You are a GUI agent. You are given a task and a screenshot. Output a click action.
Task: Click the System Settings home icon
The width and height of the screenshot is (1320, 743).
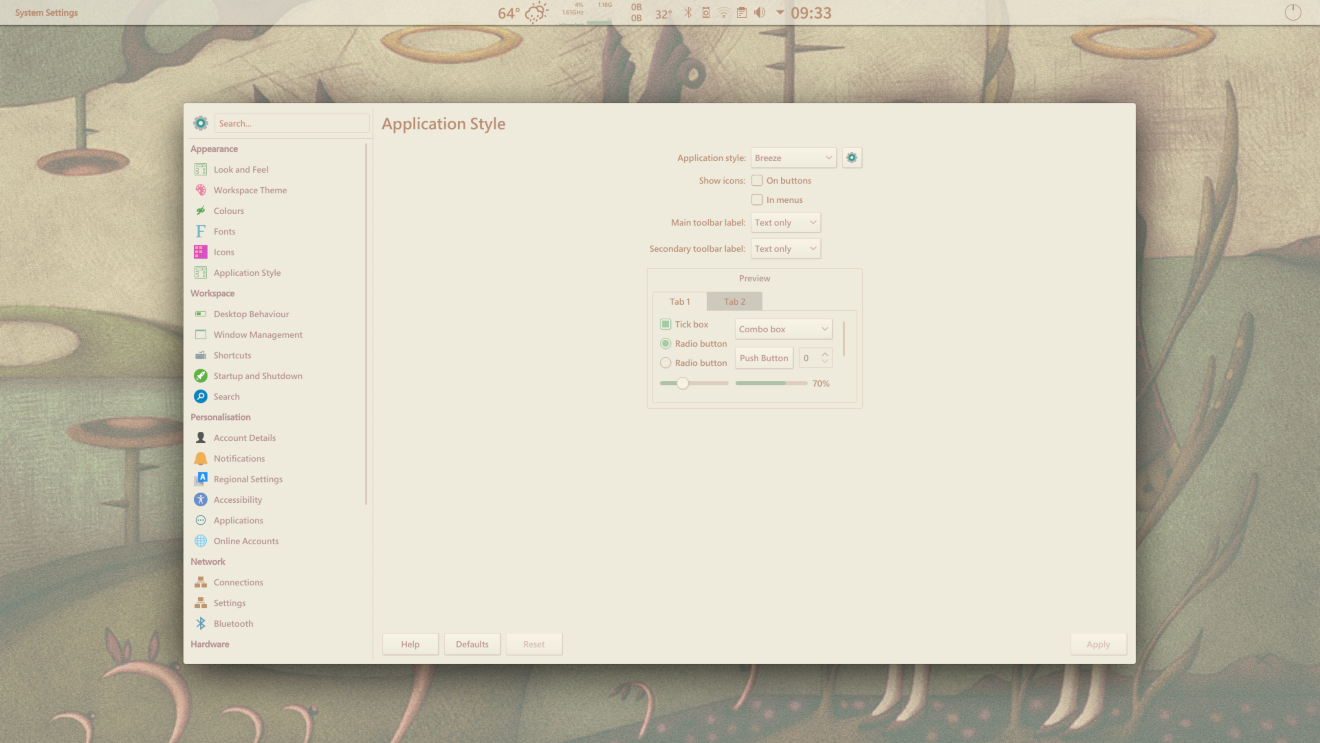200,123
